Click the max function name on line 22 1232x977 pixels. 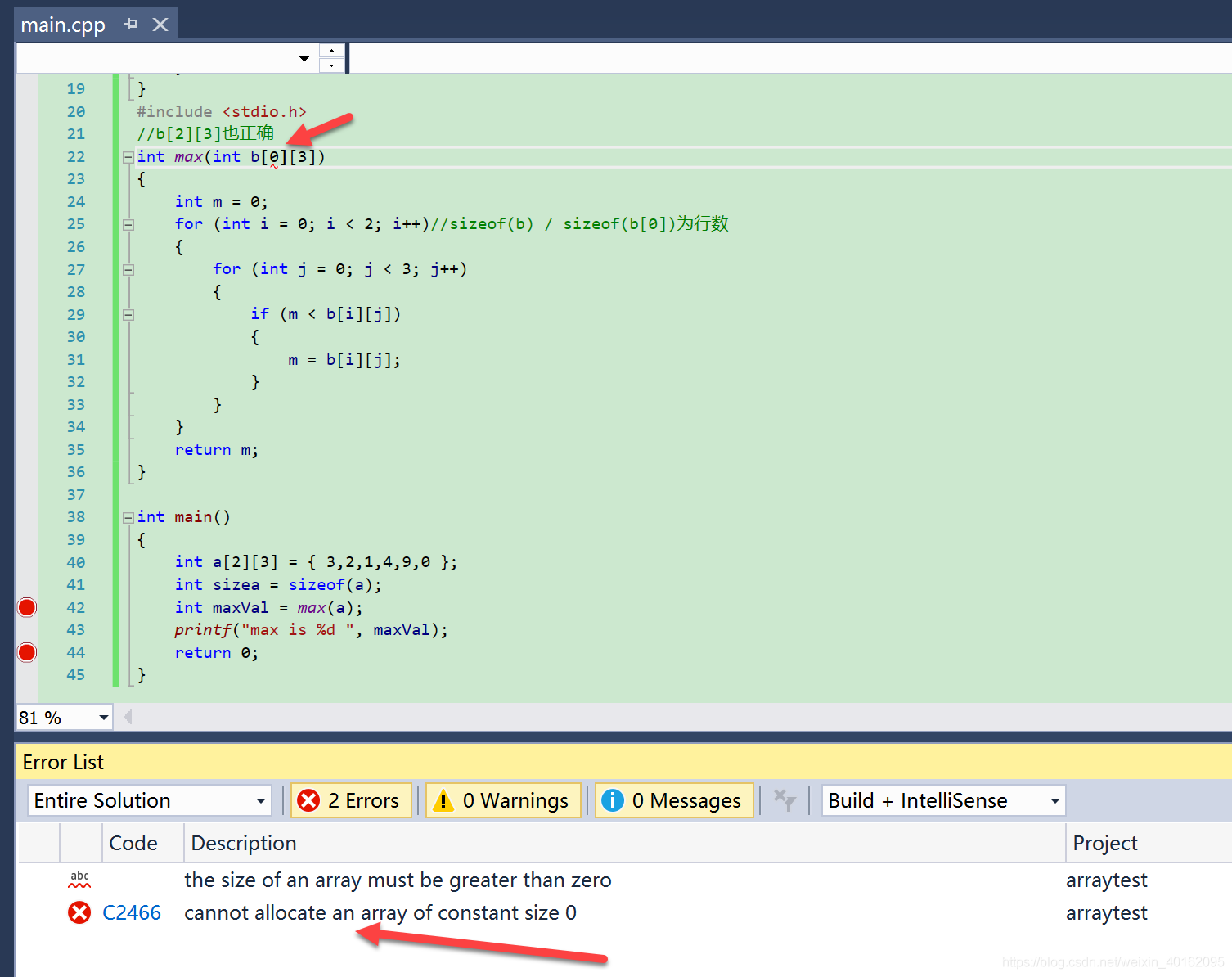pos(188,157)
